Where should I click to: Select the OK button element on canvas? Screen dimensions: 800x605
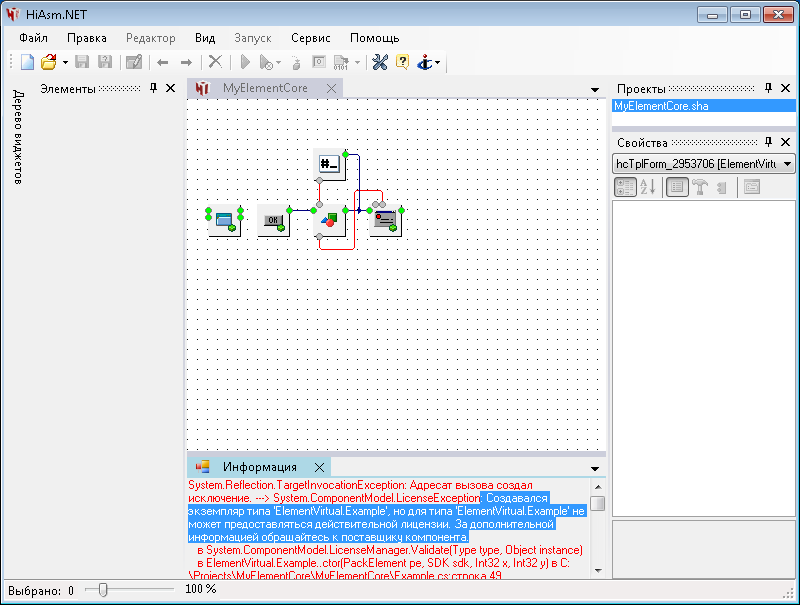click(x=272, y=220)
